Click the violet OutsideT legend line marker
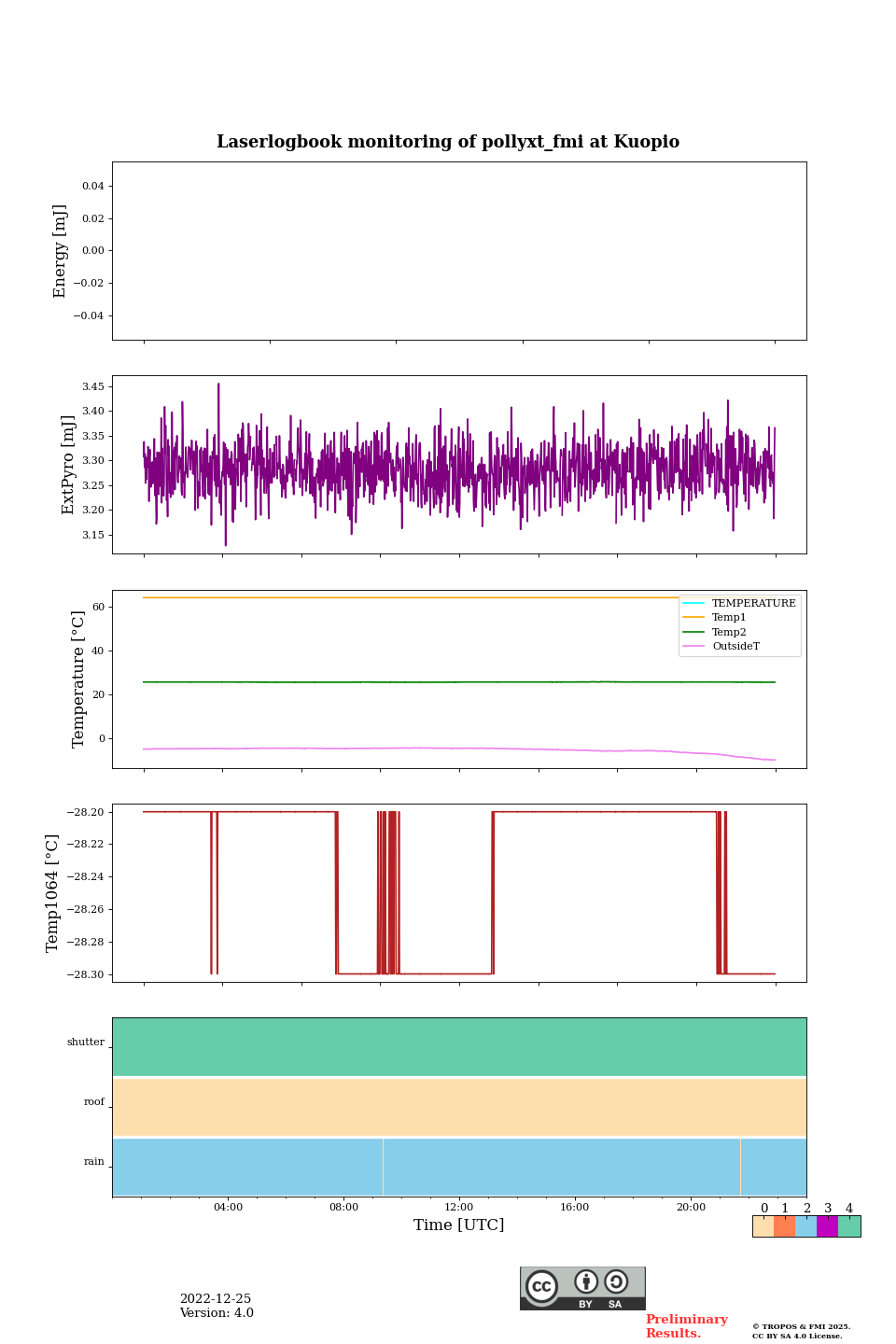This screenshot has width=896, height=1344. (x=693, y=647)
